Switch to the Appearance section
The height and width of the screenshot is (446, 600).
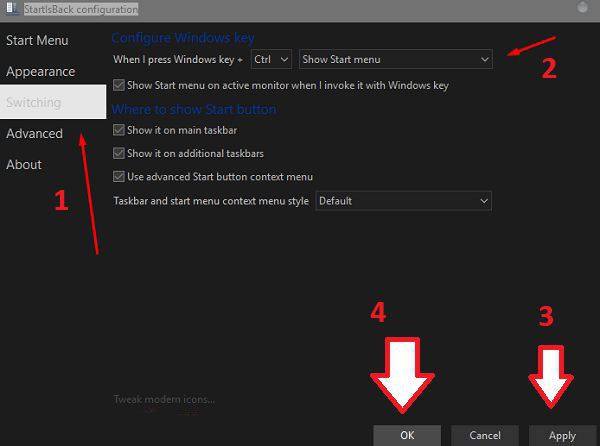pyautogui.click(x=41, y=72)
